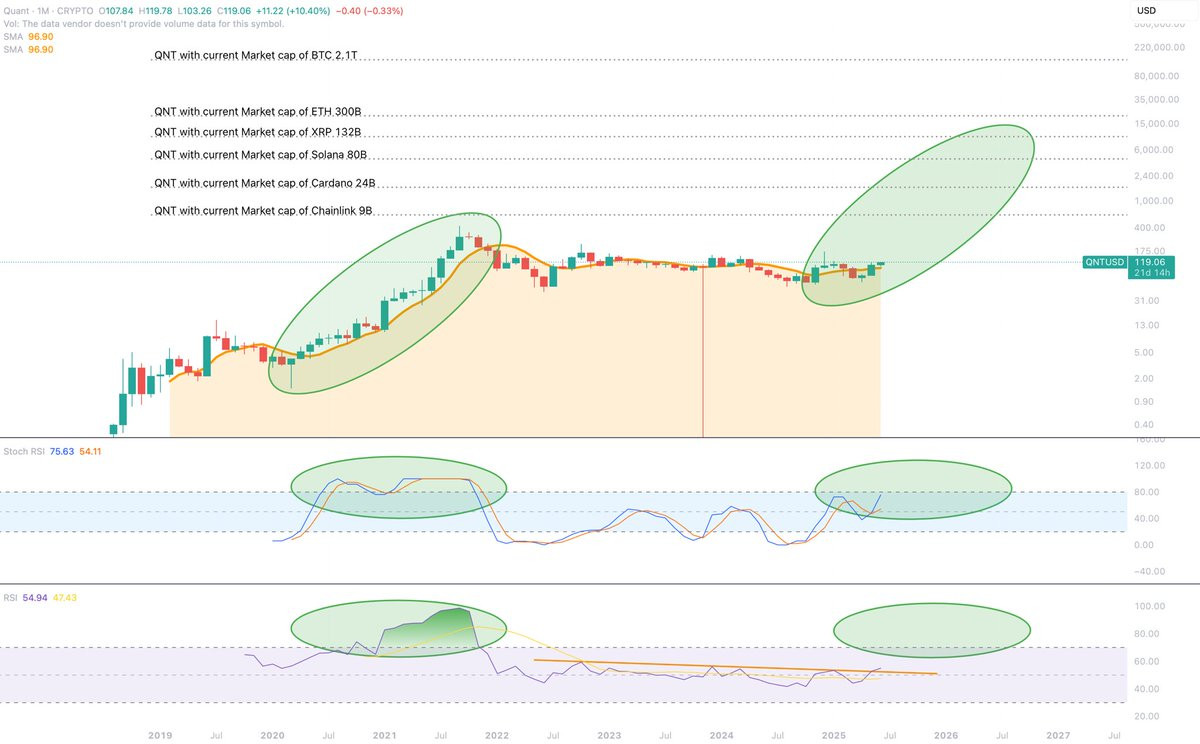Click the 2021 label on the time axis
The height and width of the screenshot is (744, 1200).
click(x=385, y=735)
